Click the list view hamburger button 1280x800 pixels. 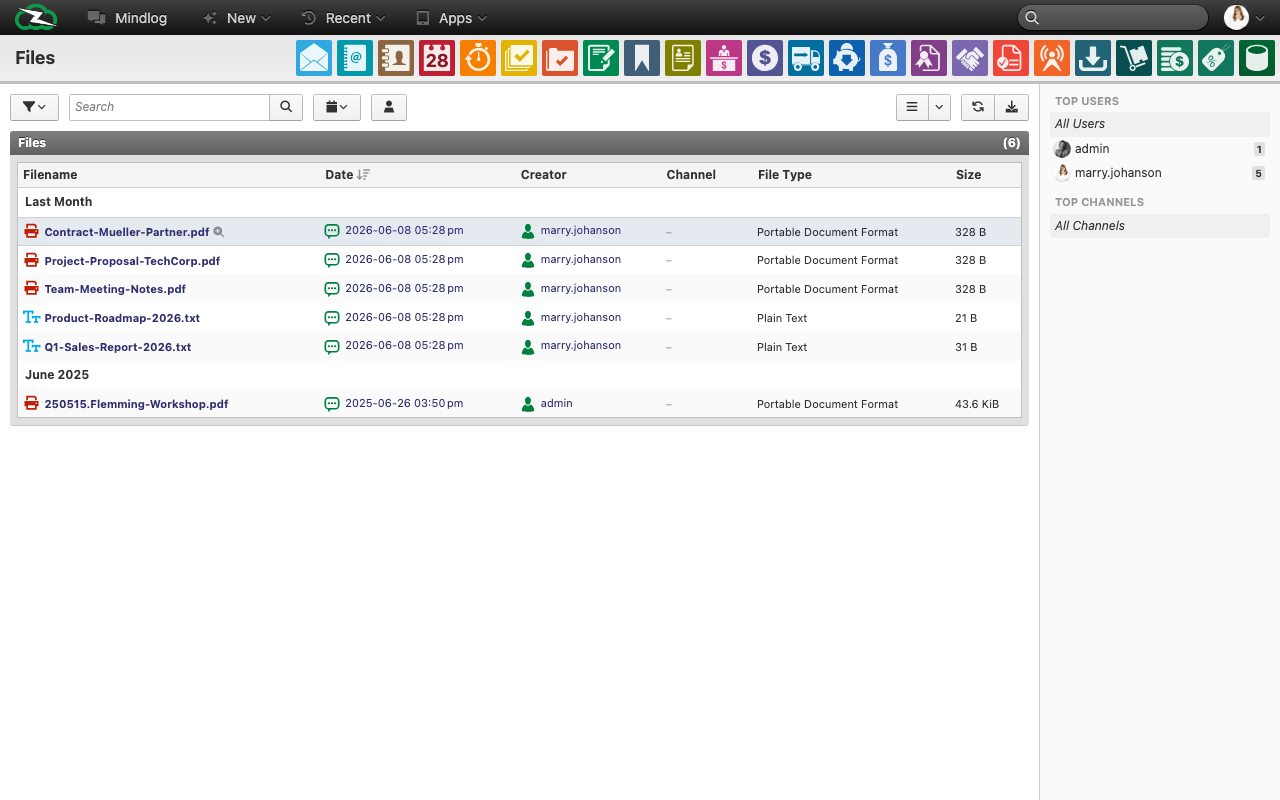point(912,107)
